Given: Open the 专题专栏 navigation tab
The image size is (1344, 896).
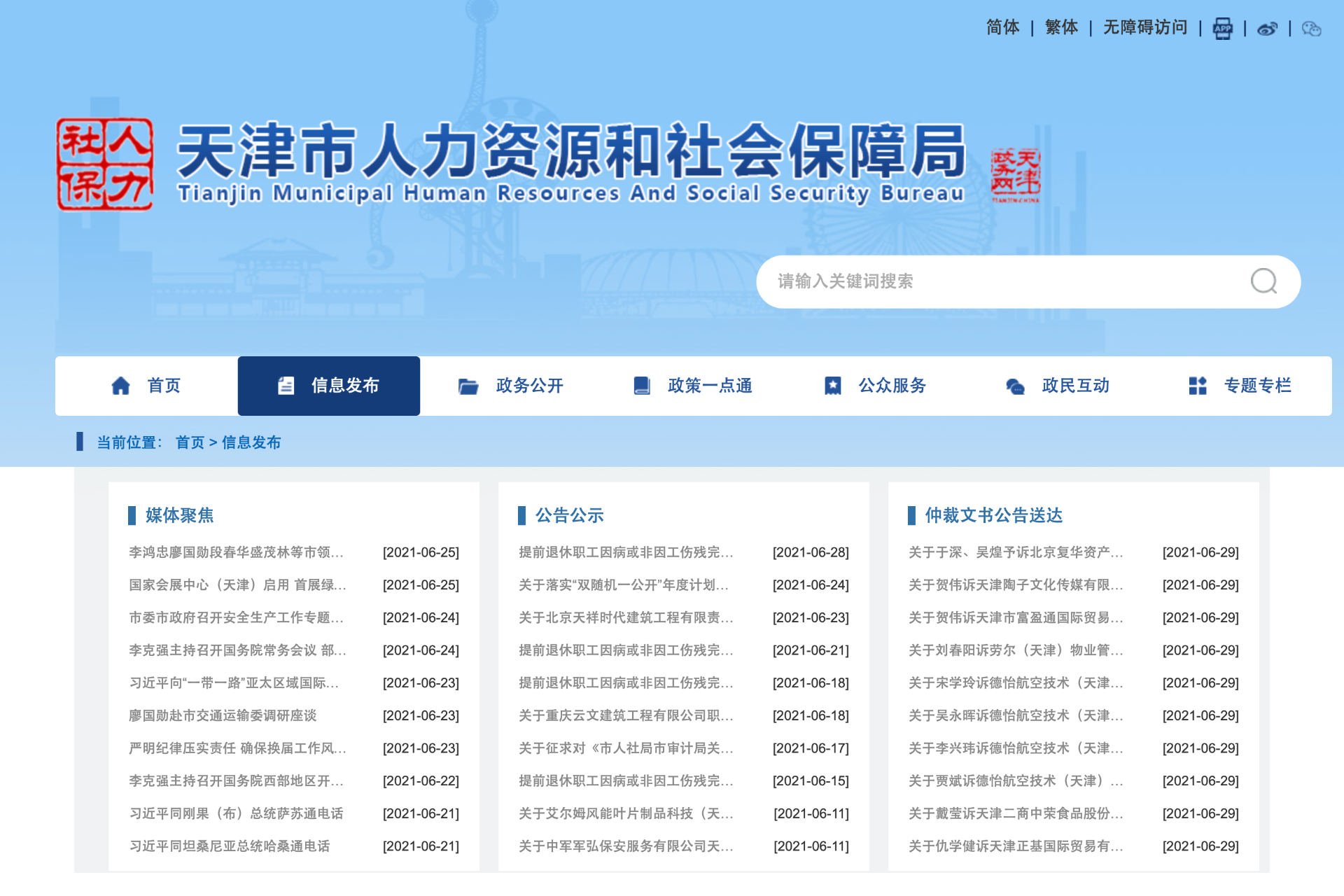Looking at the screenshot, I should click(x=1240, y=386).
